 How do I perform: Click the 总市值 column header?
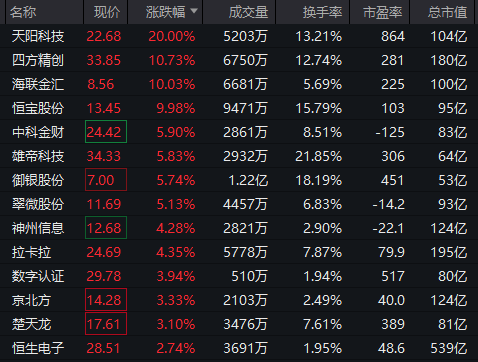[x=447, y=12]
